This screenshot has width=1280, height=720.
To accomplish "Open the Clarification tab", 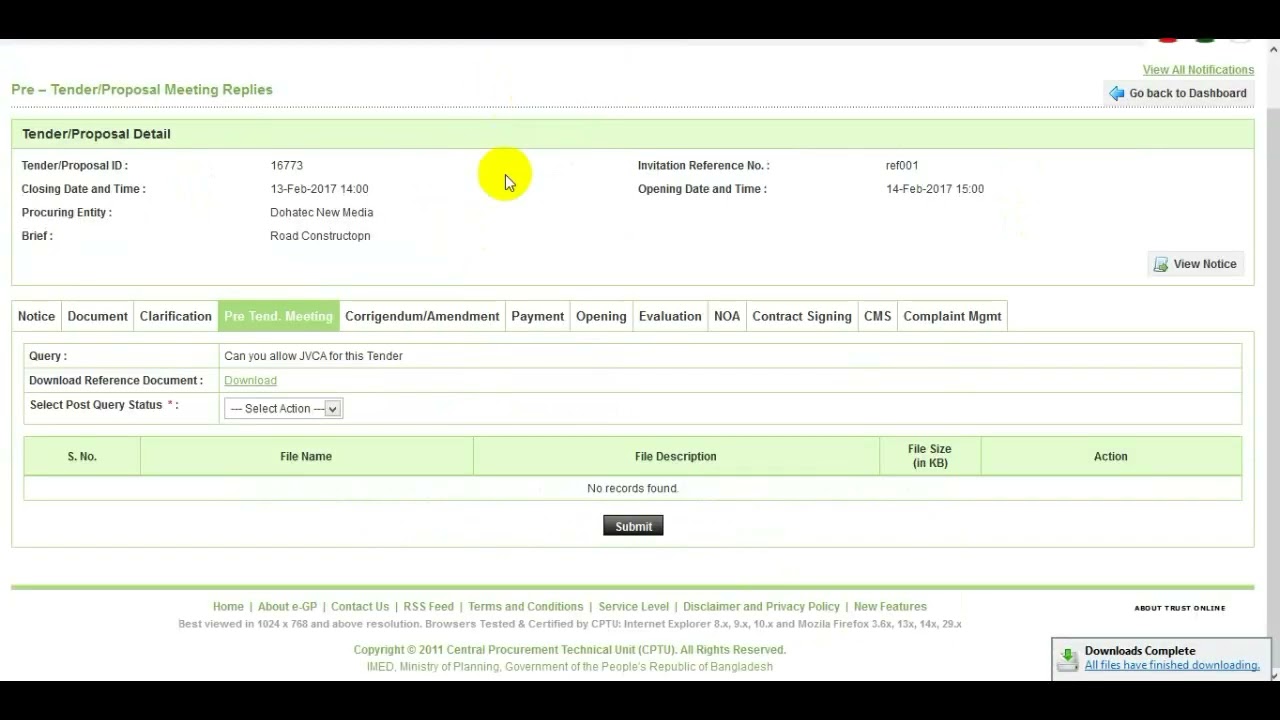I will [x=175, y=316].
